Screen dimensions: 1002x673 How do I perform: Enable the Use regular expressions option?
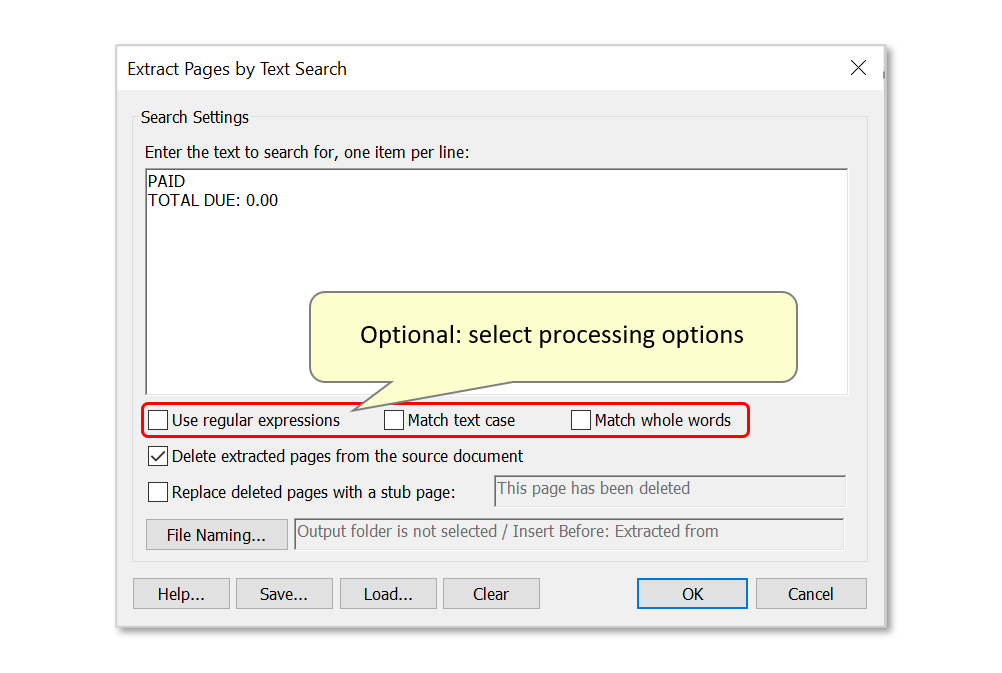point(157,420)
